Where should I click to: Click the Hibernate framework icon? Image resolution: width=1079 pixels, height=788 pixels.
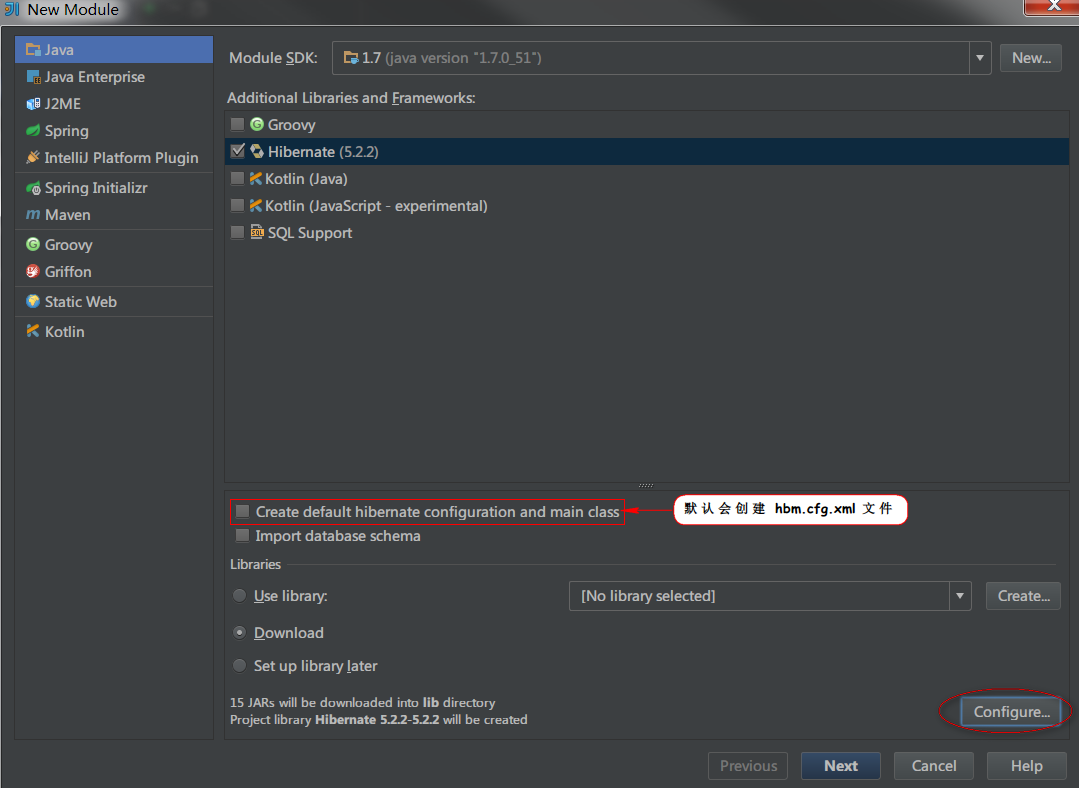(257, 151)
